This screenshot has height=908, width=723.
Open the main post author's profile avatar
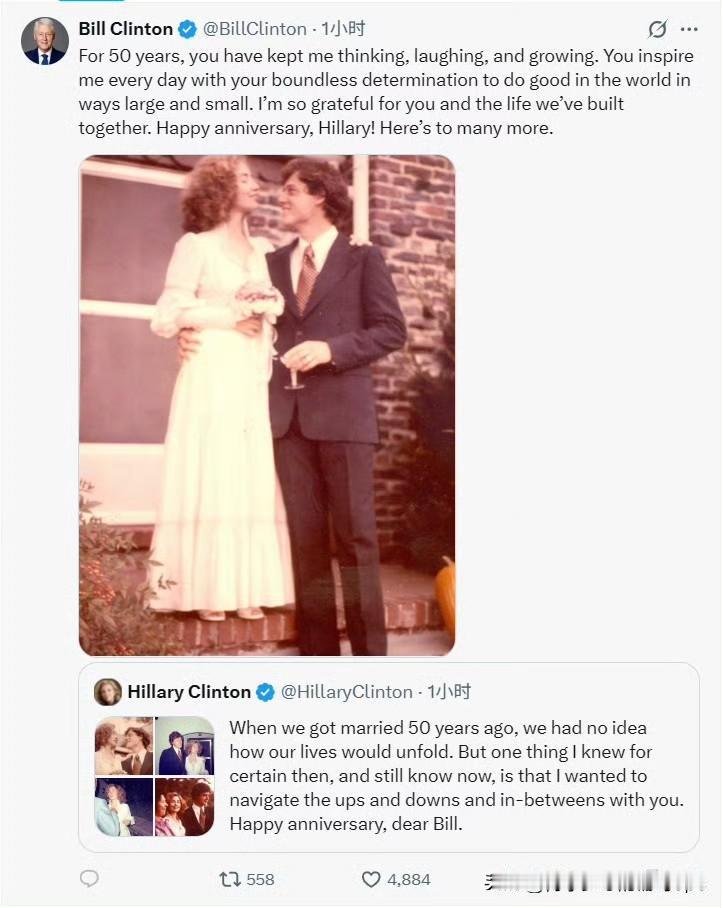(45, 40)
